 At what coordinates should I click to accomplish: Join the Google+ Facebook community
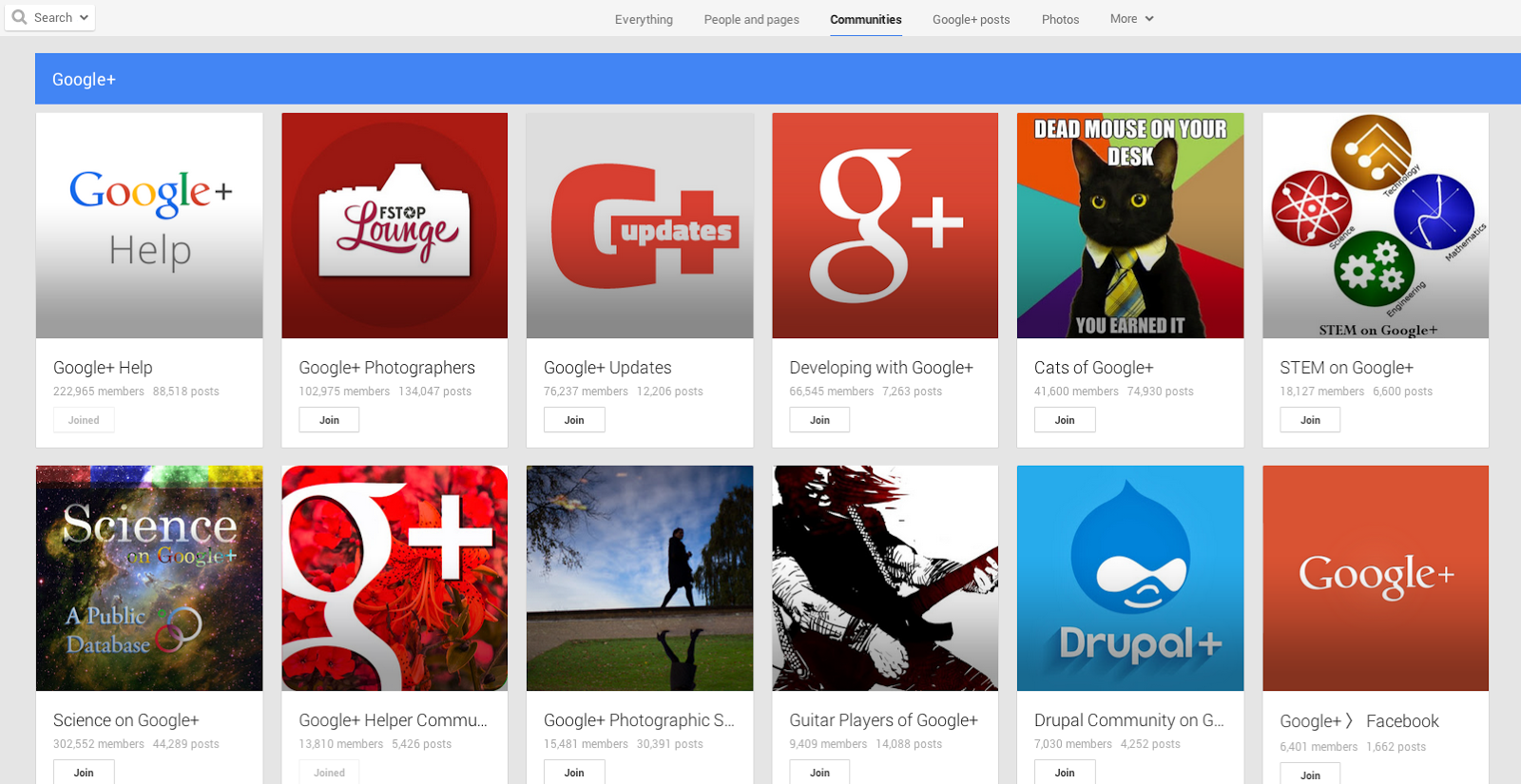[x=1310, y=774]
